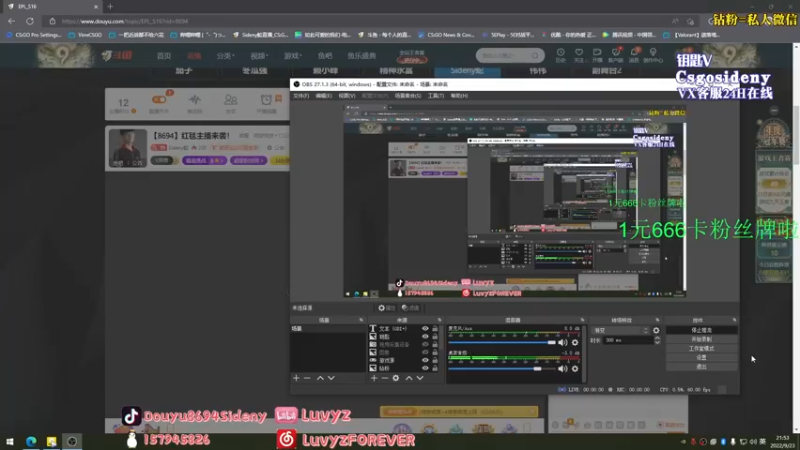Toggle lock on 文本 (GDI+) source
The height and width of the screenshot is (450, 800).
click(x=435, y=329)
